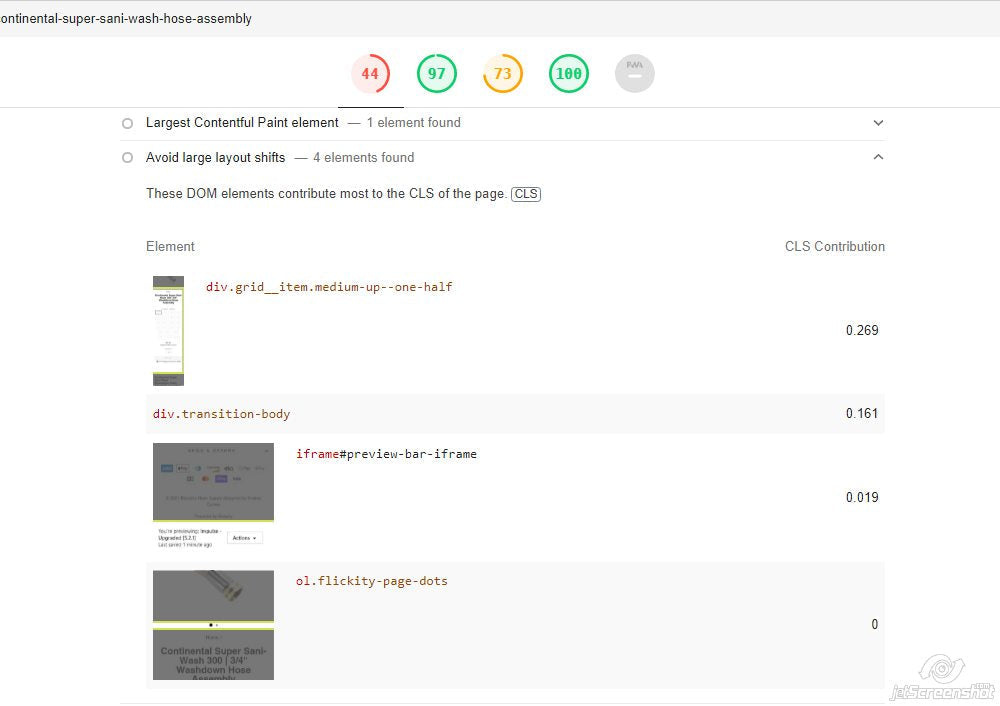Click the CLS metric badge
The height and width of the screenshot is (706, 1000).
[526, 194]
